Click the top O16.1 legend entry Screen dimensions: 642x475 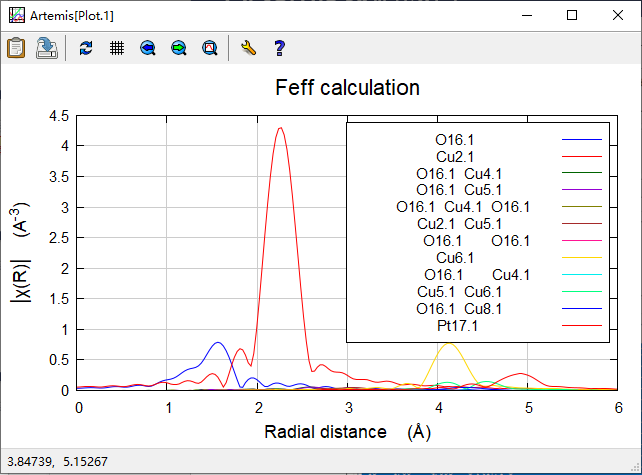click(x=455, y=140)
